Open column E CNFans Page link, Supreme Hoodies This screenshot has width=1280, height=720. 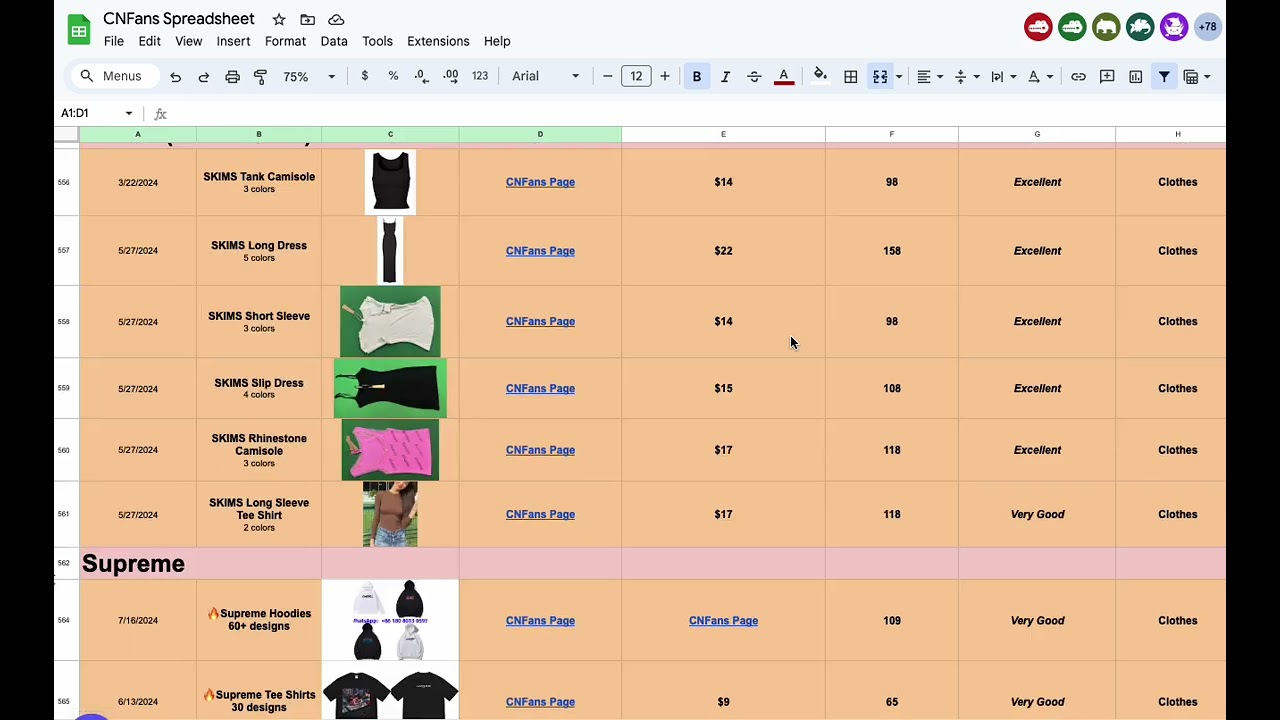723,621
